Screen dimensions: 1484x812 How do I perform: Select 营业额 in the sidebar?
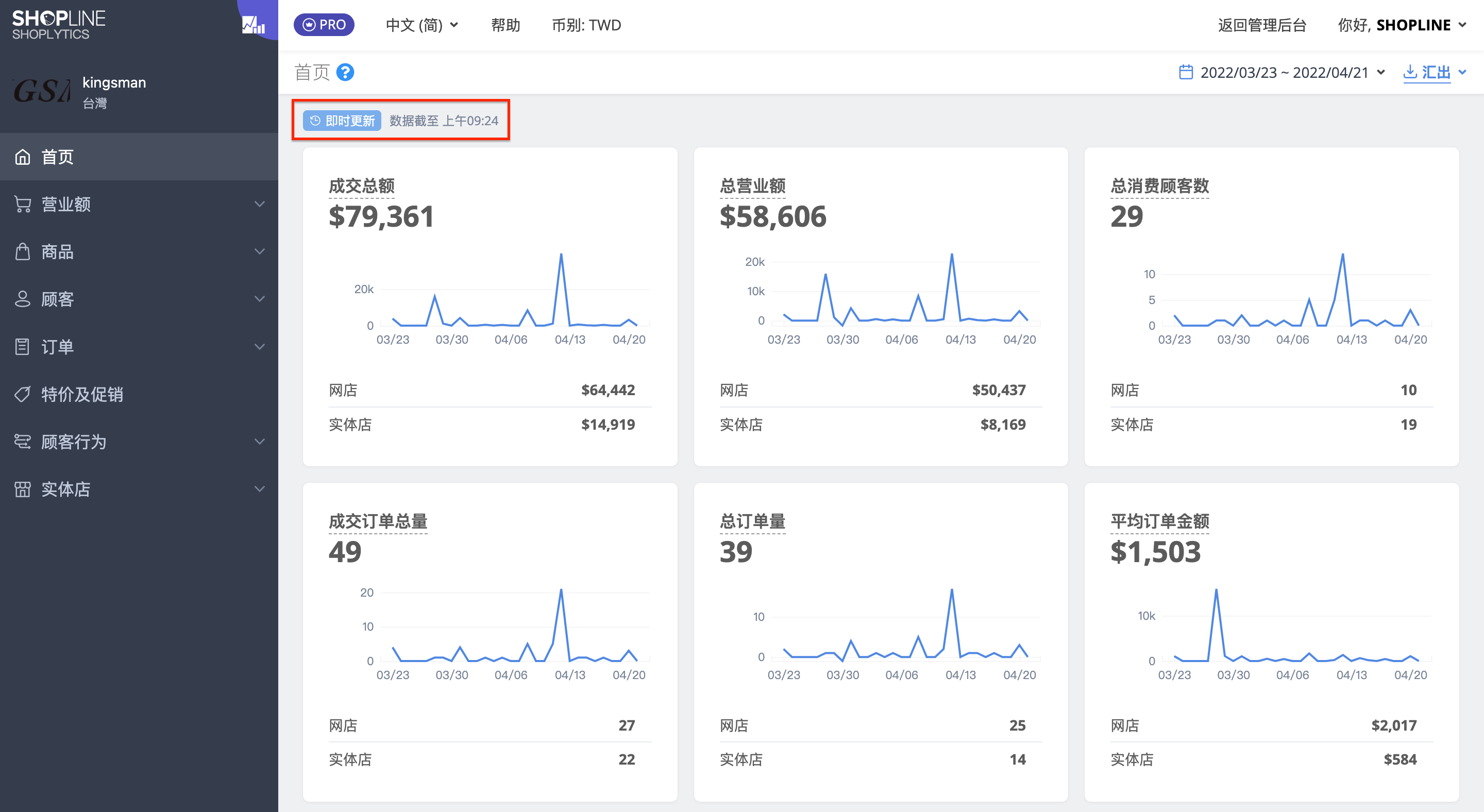coord(139,205)
